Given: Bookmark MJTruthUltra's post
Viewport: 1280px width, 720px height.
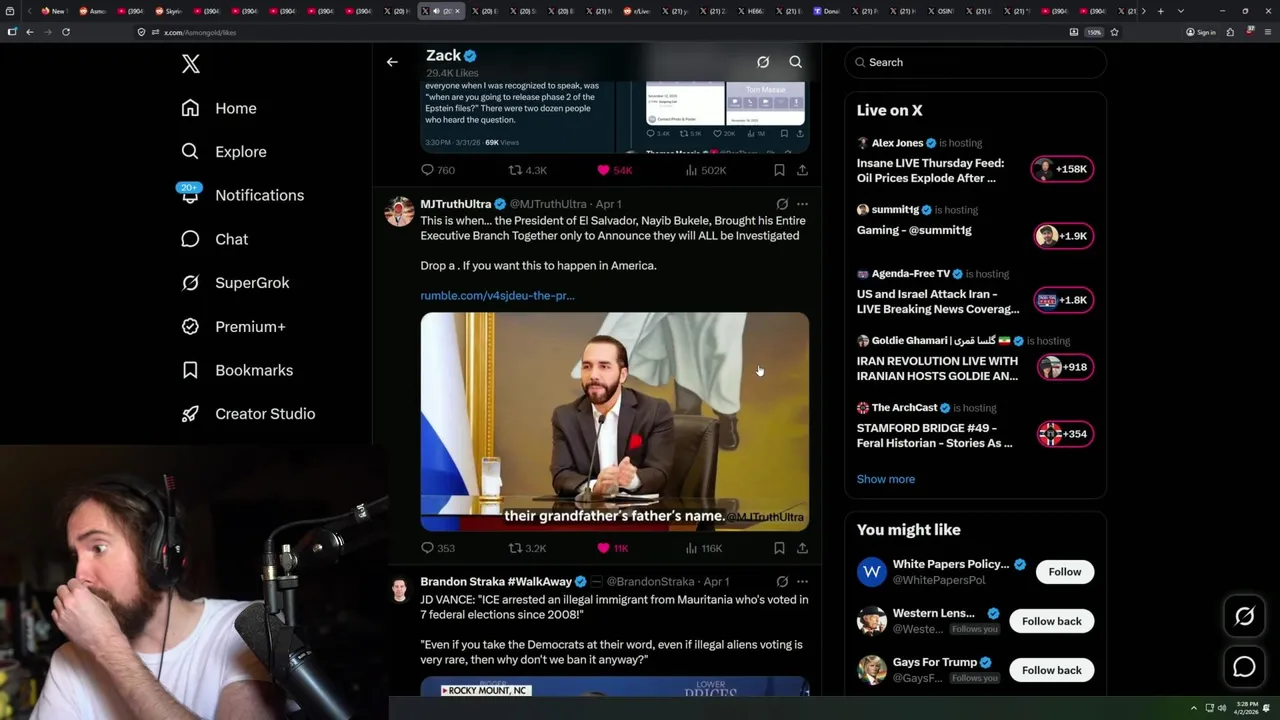Looking at the screenshot, I should click(779, 548).
